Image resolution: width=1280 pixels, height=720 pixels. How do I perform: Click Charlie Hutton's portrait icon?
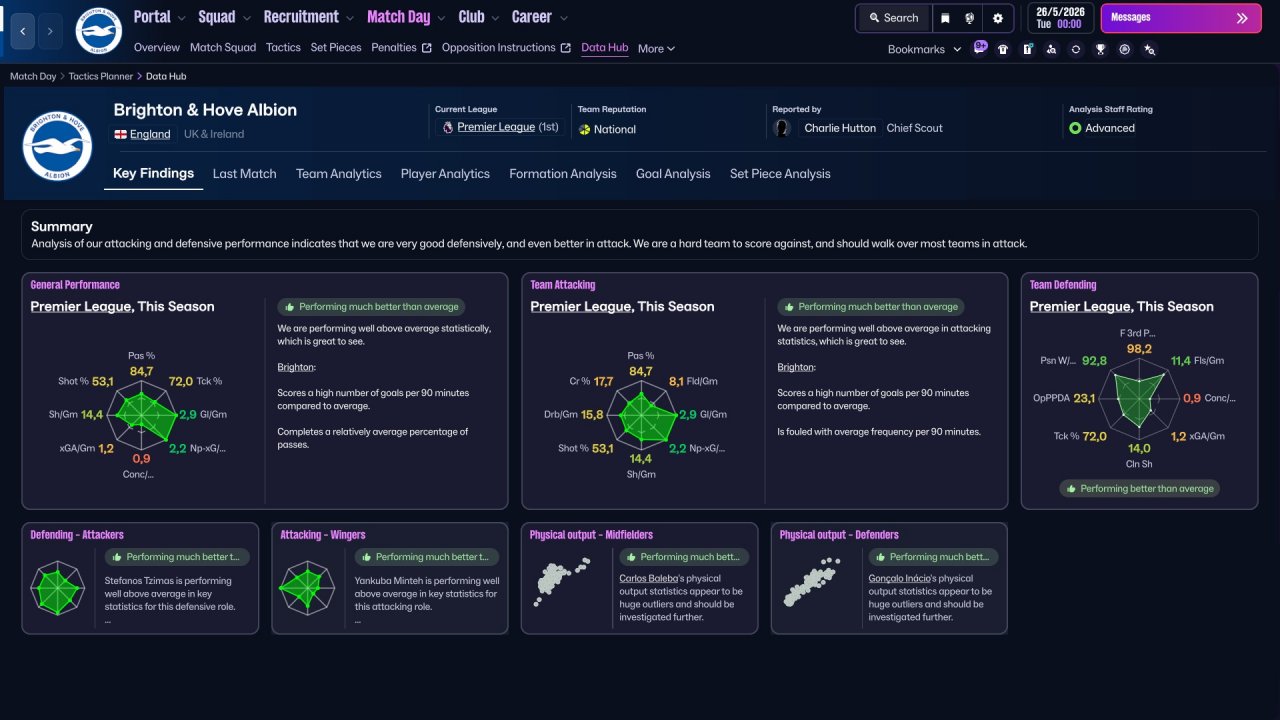point(782,128)
